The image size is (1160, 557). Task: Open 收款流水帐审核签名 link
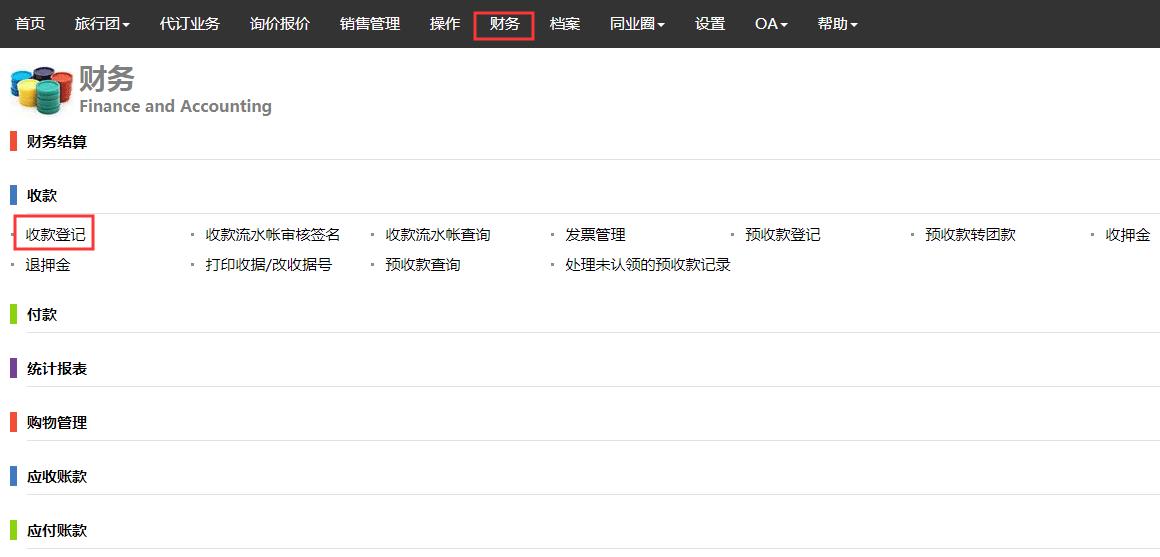coord(272,235)
